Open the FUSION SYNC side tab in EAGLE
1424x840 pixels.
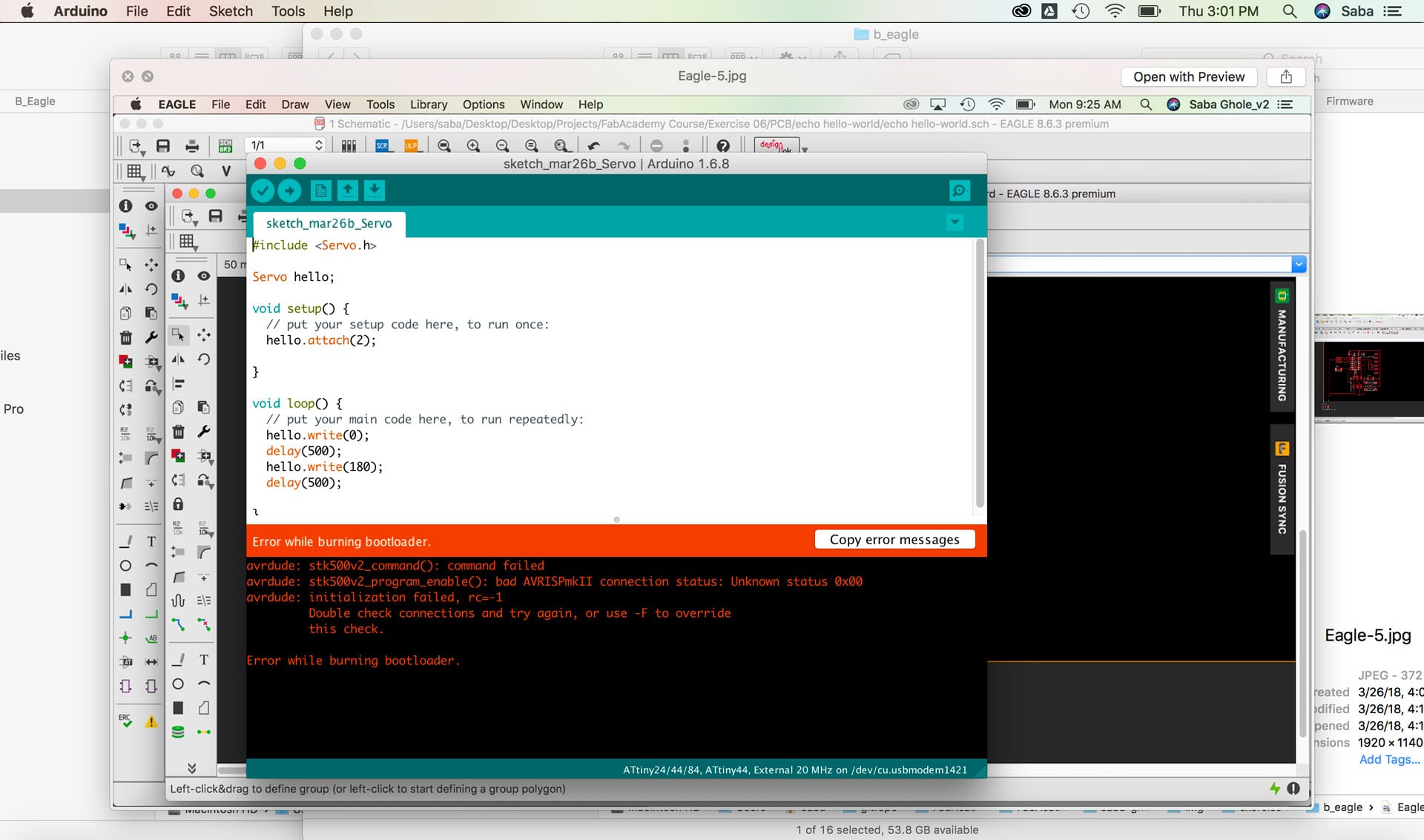[x=1282, y=489]
